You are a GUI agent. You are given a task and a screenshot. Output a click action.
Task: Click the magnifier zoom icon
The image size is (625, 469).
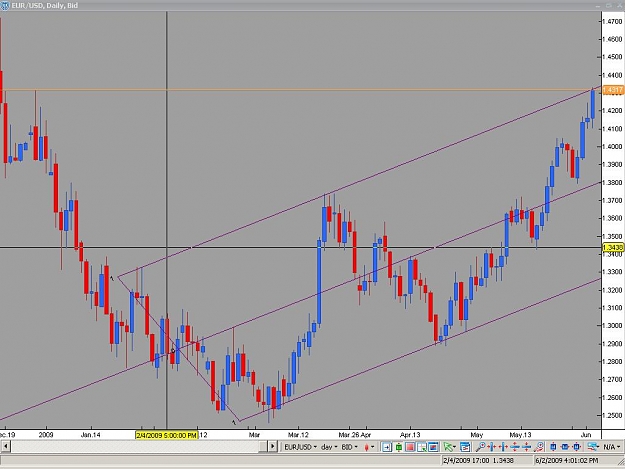coord(480,447)
